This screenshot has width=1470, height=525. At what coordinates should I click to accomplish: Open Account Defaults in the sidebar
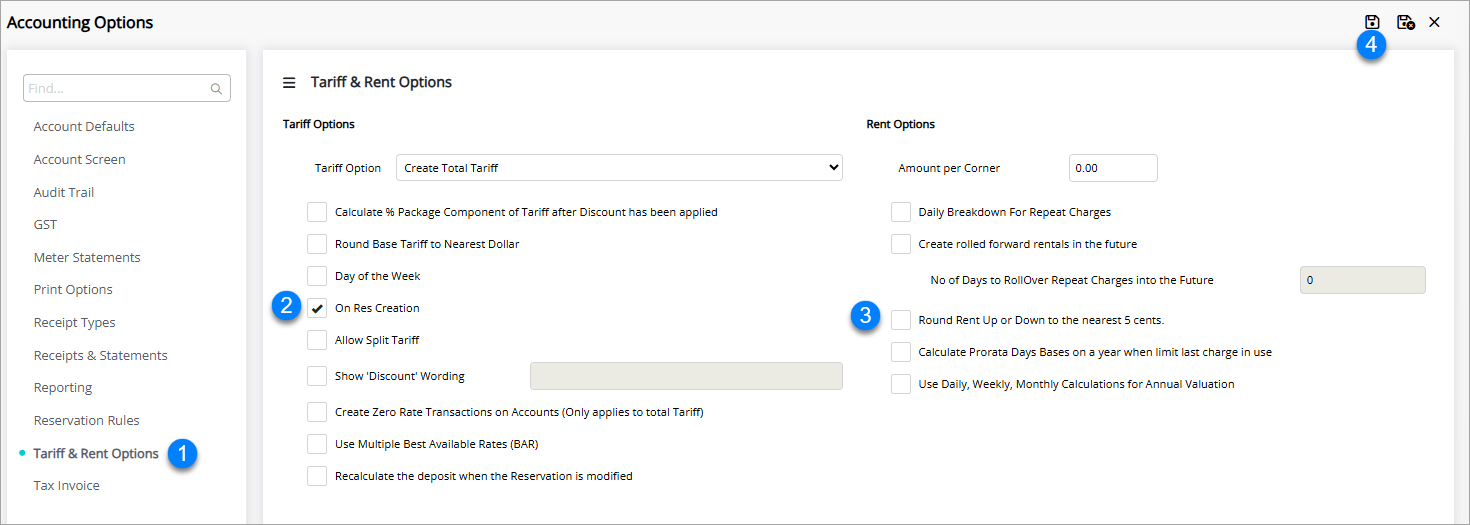click(84, 127)
